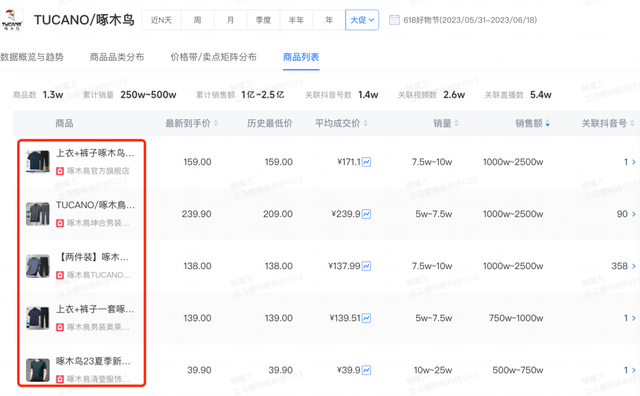Expand the 大促 period dropdown
Viewport: 640px width, 396px height.
click(x=362, y=20)
